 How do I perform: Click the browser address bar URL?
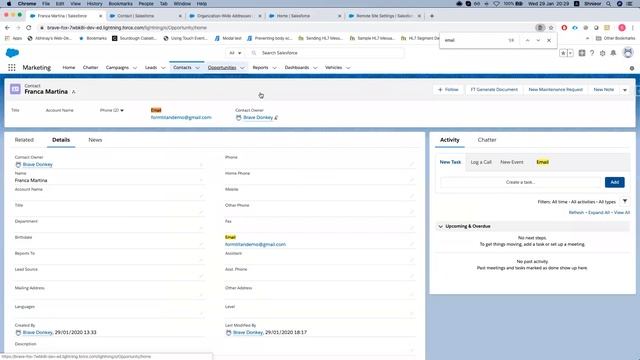[x=127, y=28]
